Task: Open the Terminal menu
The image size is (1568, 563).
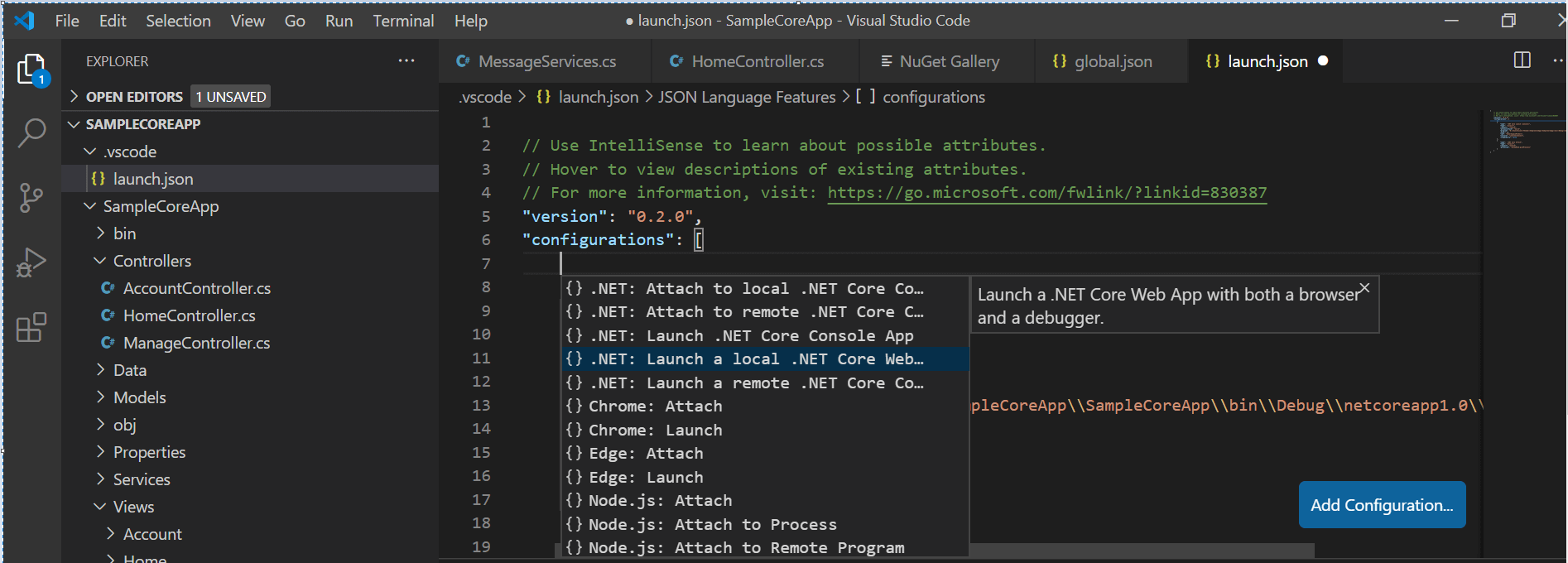Action: pos(403,21)
